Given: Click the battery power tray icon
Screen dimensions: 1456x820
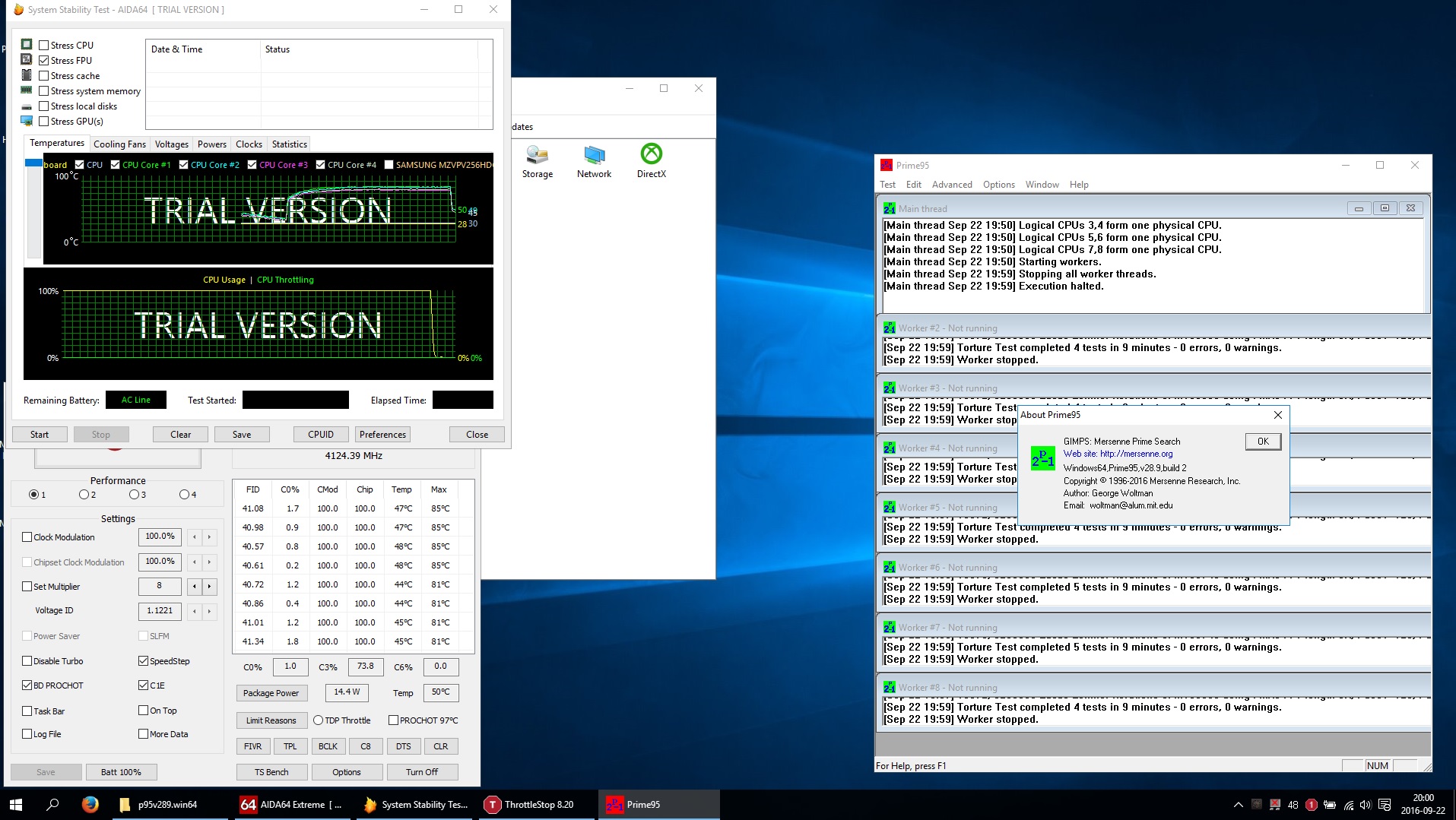Looking at the screenshot, I should [x=1330, y=805].
